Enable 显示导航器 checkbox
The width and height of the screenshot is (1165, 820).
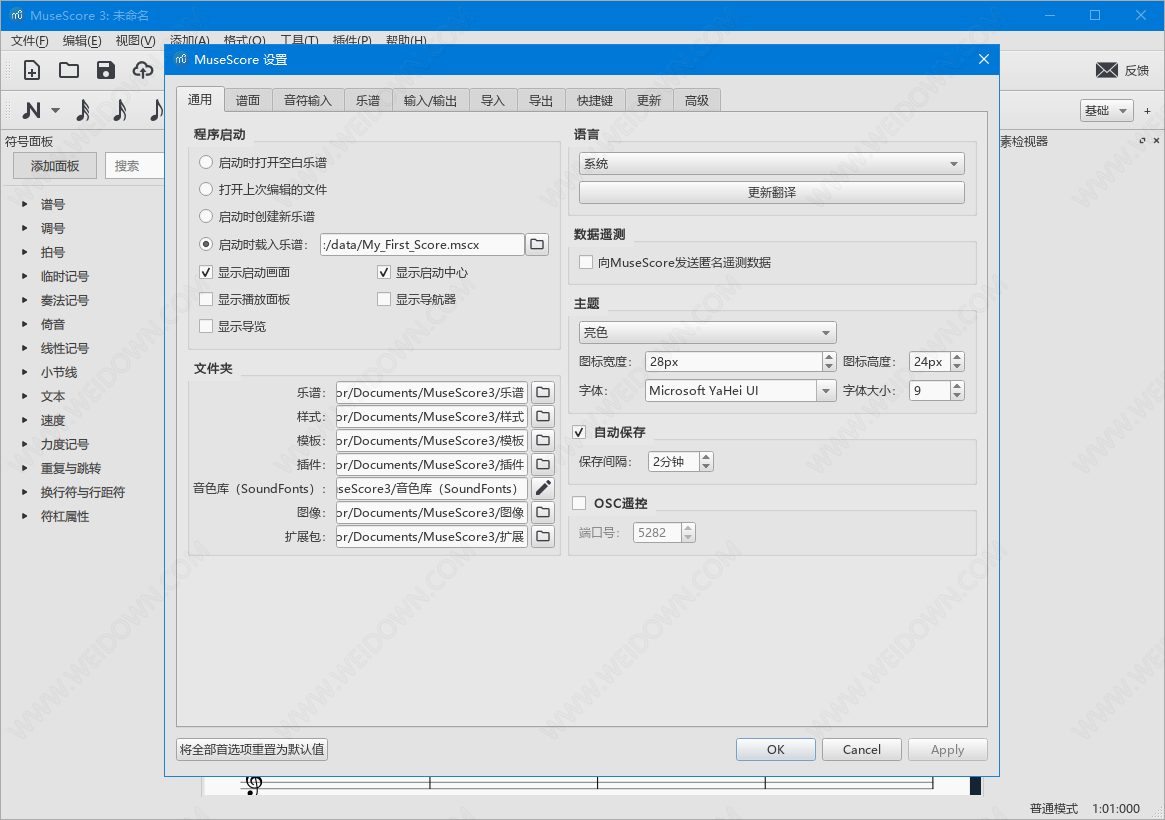pos(383,299)
